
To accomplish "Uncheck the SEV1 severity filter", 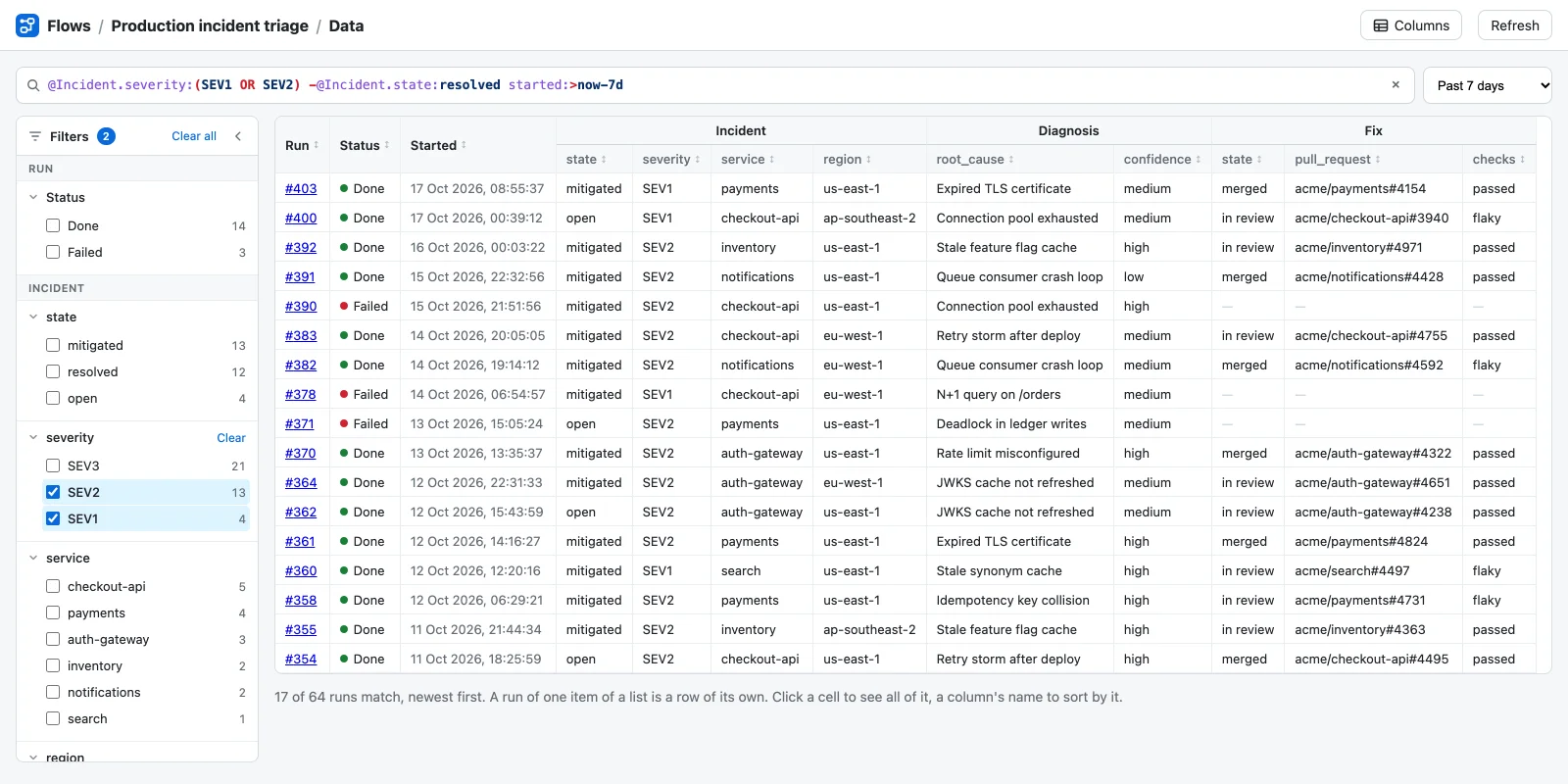I will coord(53,518).
